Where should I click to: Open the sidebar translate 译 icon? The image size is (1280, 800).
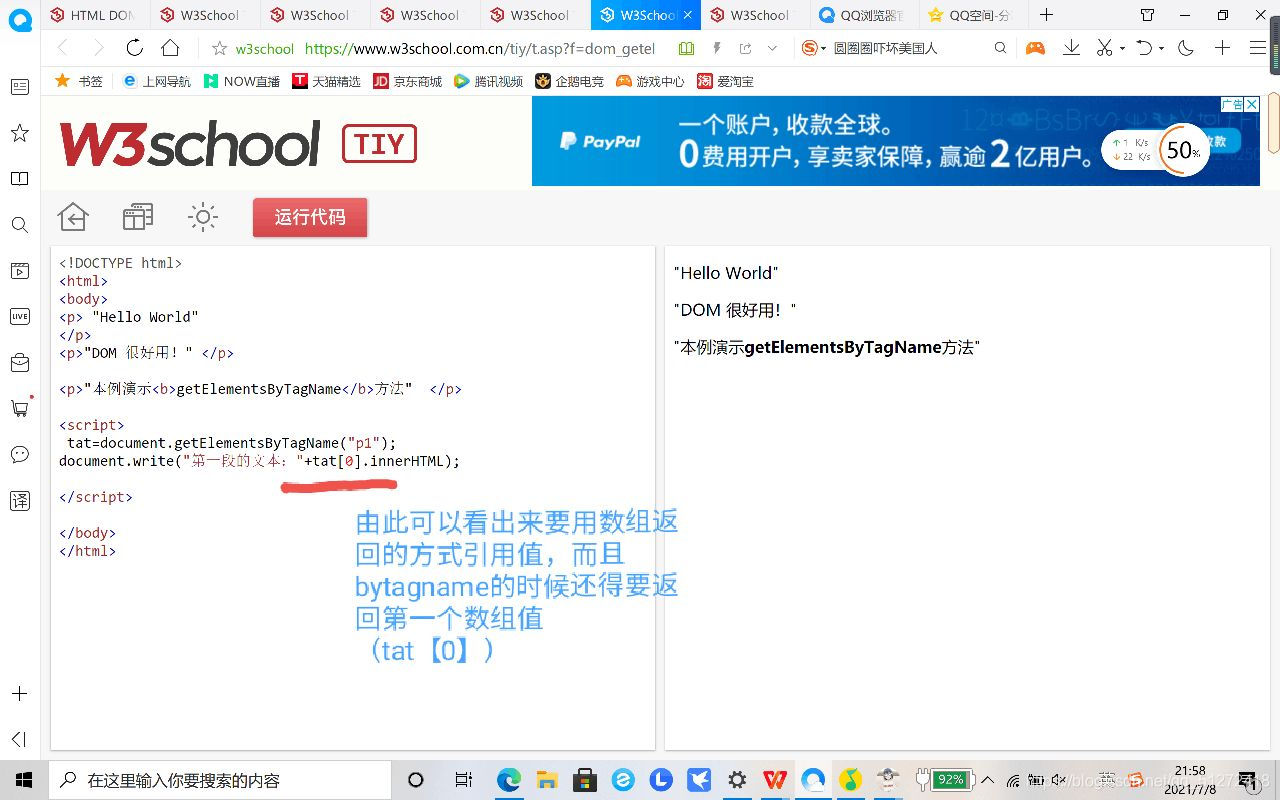19,500
